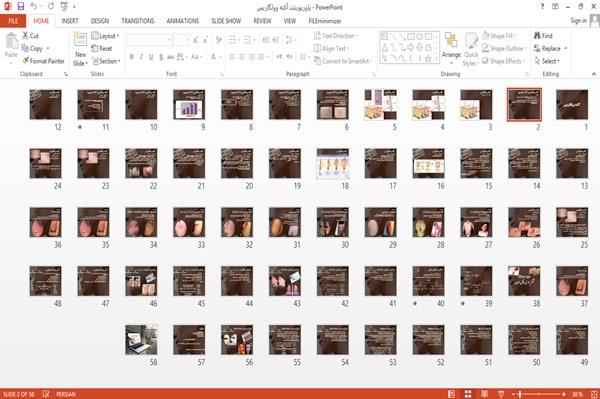The width and height of the screenshot is (600, 399).
Task: Open the Layout dropdown
Action: click(105, 36)
